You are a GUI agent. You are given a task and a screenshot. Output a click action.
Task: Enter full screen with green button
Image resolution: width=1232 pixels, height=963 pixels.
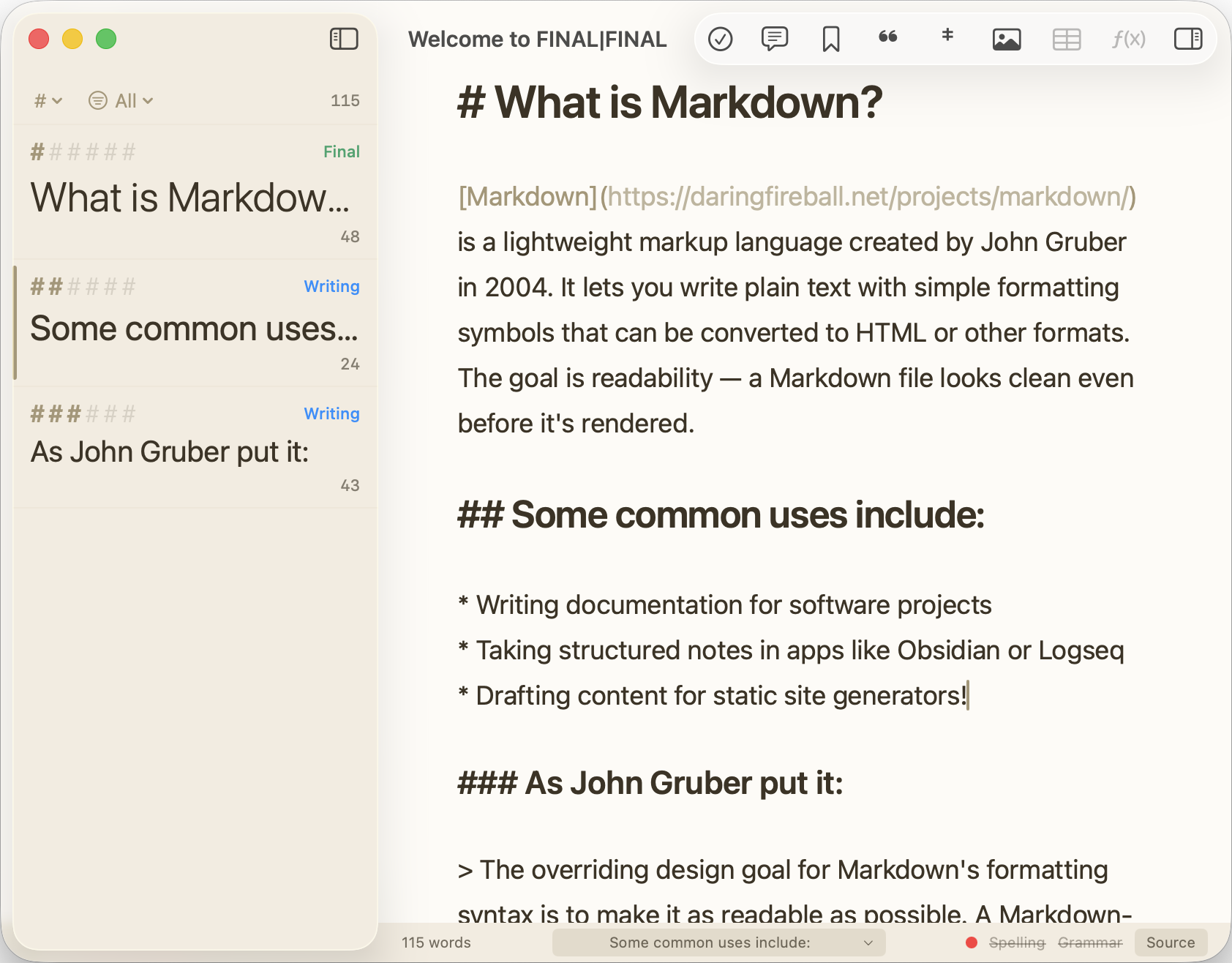(106, 39)
